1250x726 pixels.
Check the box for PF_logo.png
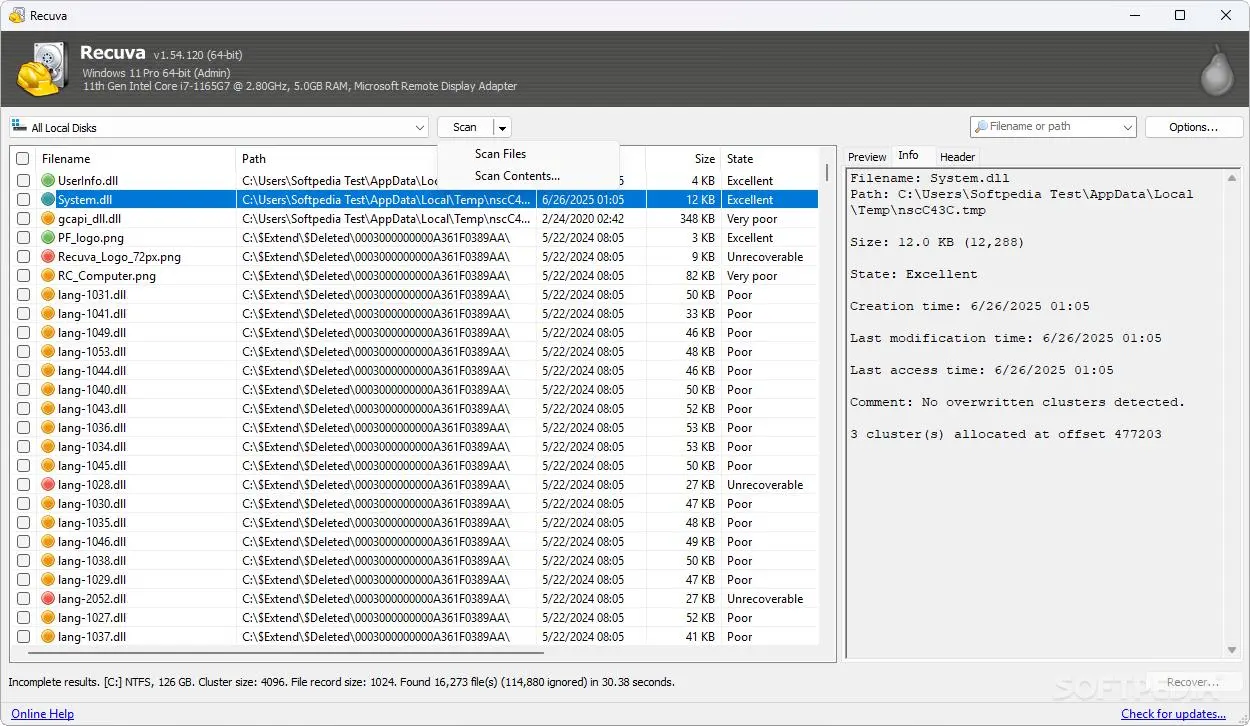click(x=23, y=238)
